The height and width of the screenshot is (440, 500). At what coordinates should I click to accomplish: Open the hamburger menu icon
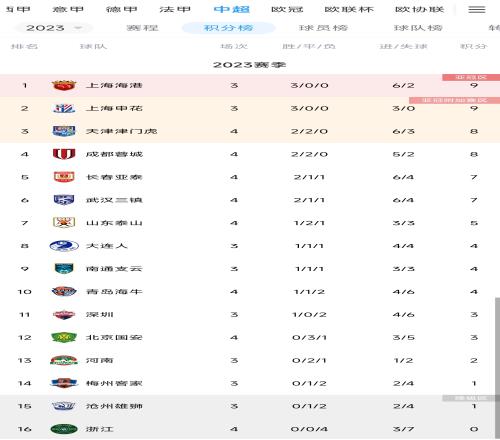[x=477, y=10]
